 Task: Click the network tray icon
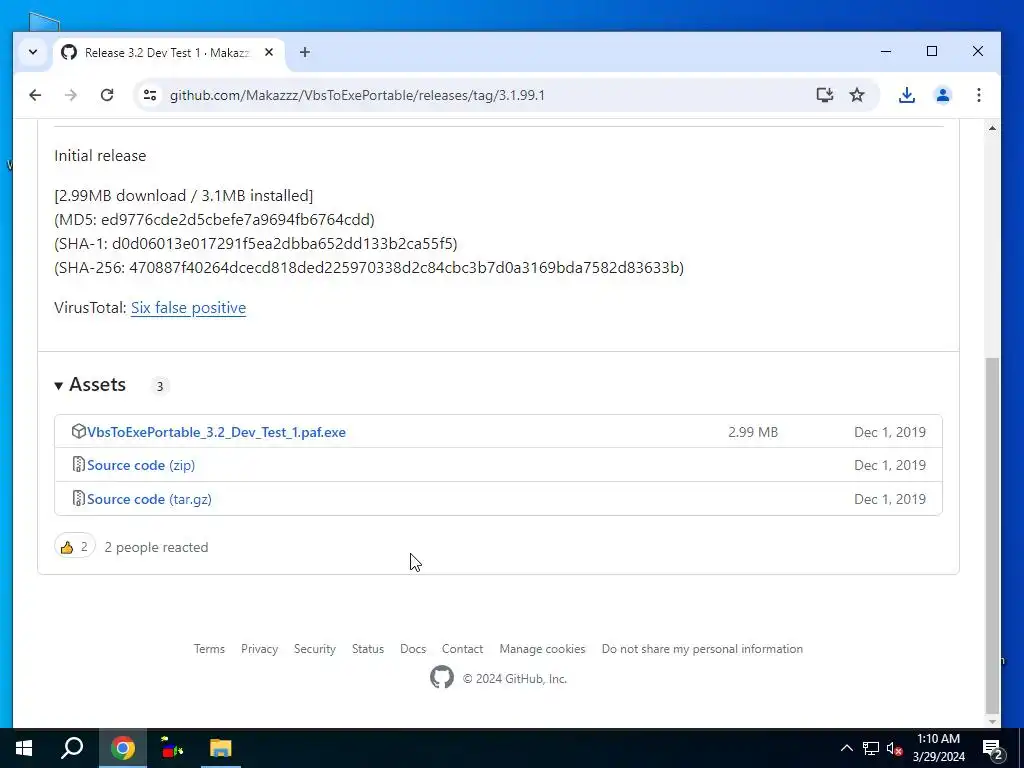click(x=871, y=748)
